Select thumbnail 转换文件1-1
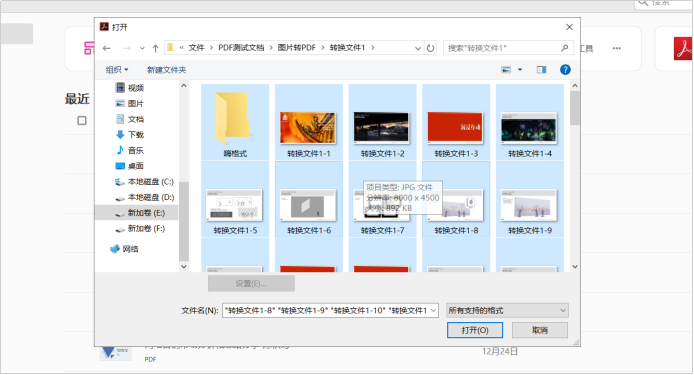The image size is (694, 375). (x=308, y=128)
